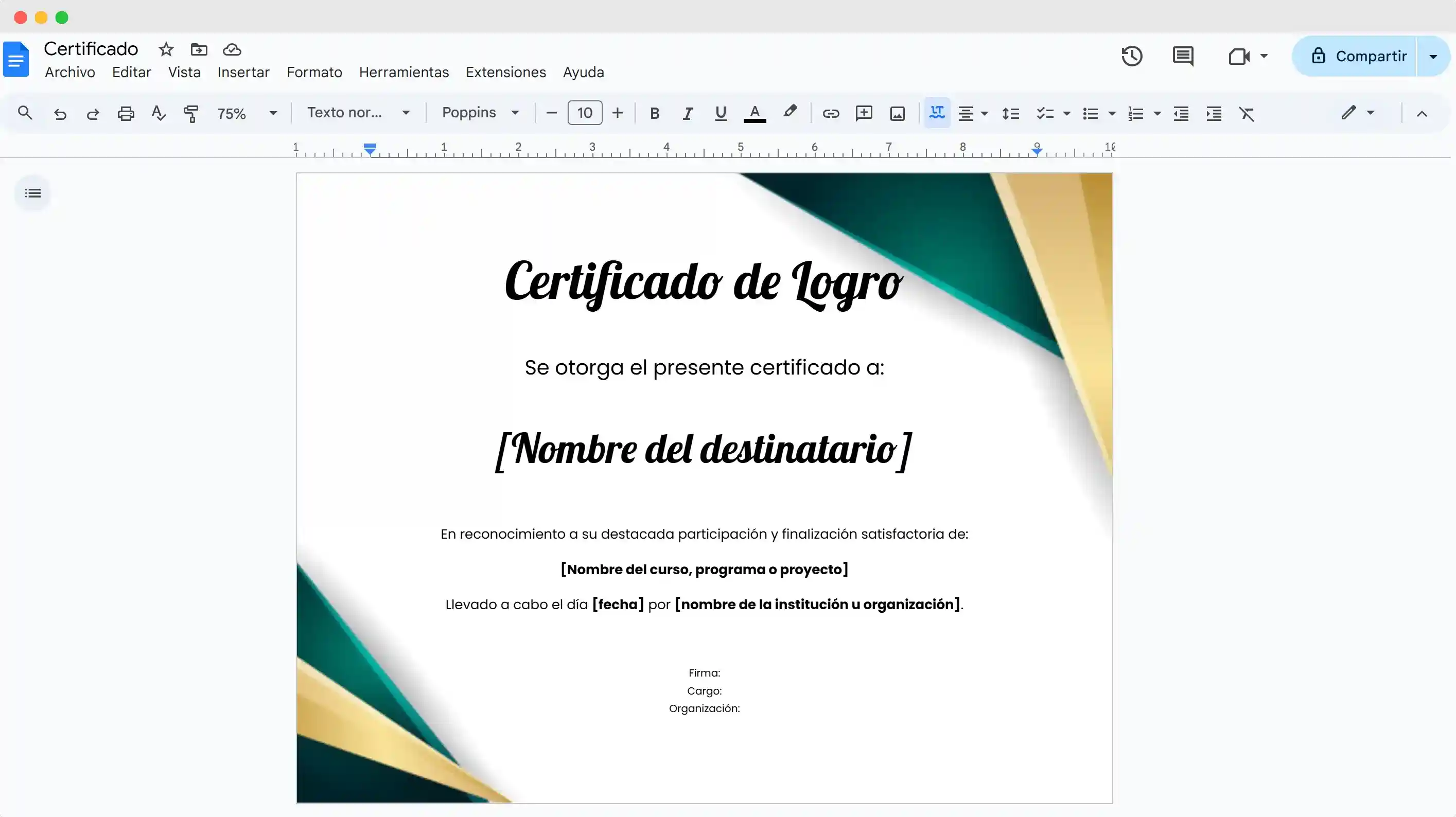Open version history clock icon
This screenshot has height=817, width=1456.
[1132, 56]
